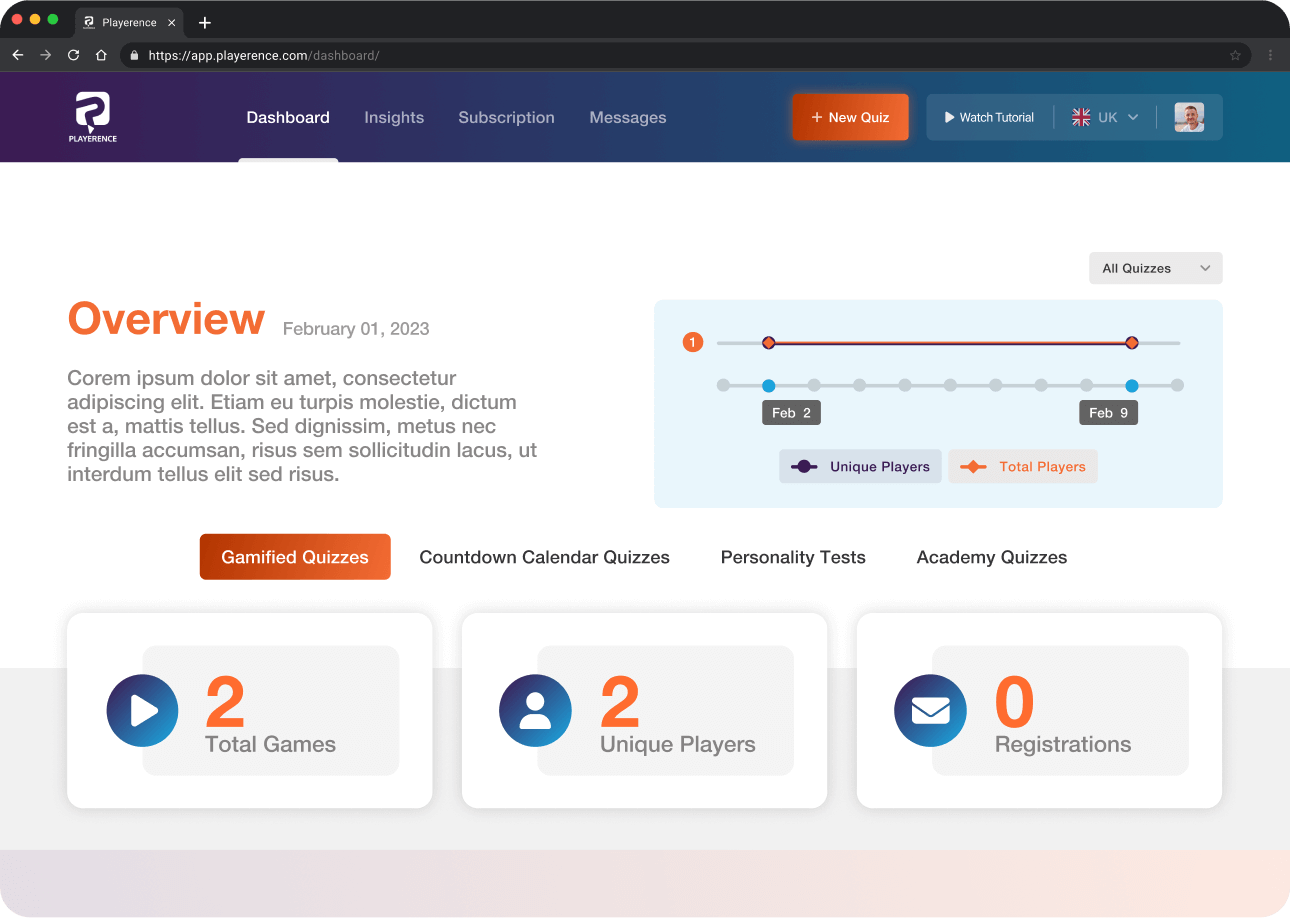Click the Feb 9 date label
This screenshot has width=1290, height=918.
pos(1108,413)
